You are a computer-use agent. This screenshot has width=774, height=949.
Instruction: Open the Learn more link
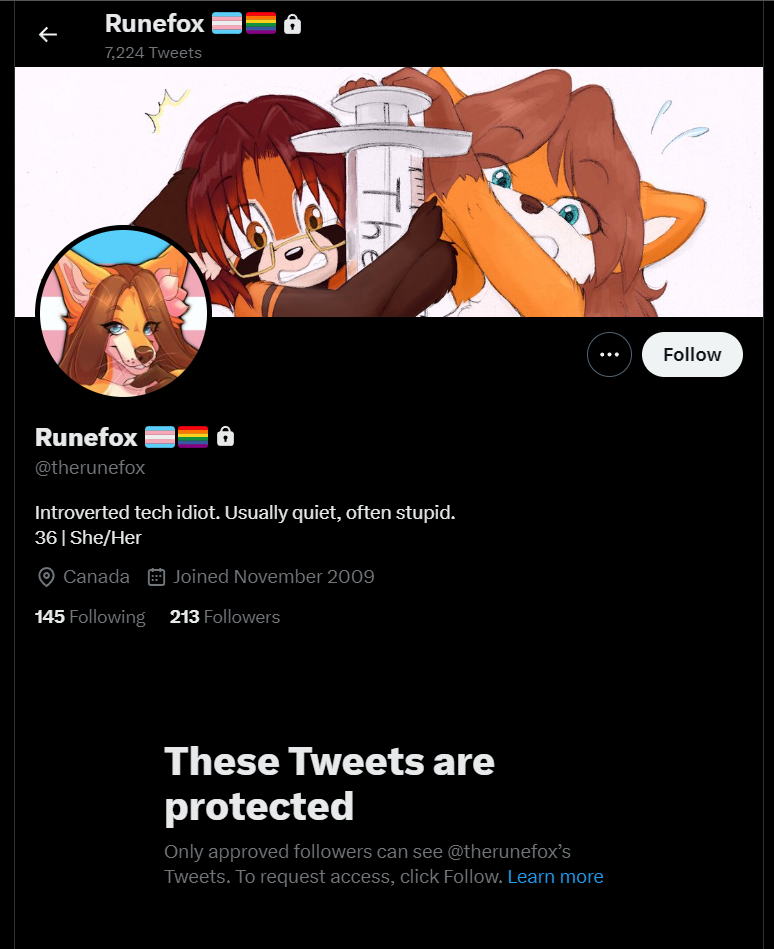coord(555,876)
